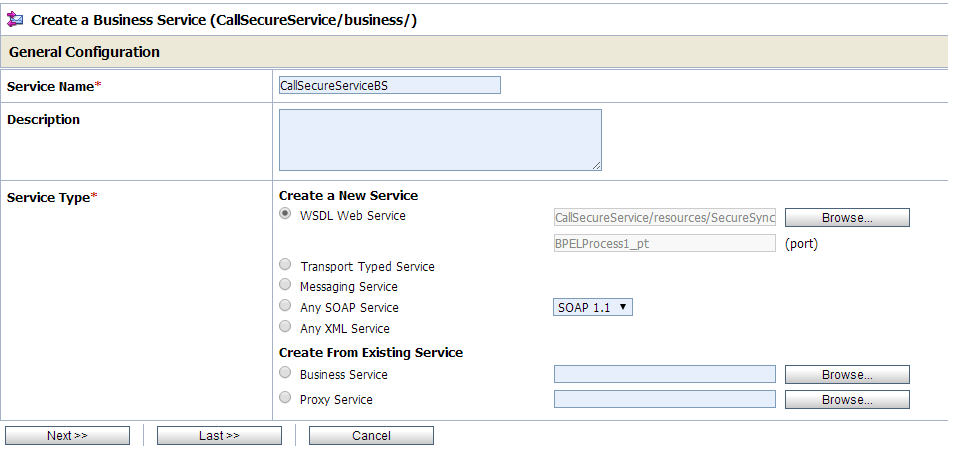Browse for an existing Proxy Service
The image size is (953, 461).
point(847,400)
